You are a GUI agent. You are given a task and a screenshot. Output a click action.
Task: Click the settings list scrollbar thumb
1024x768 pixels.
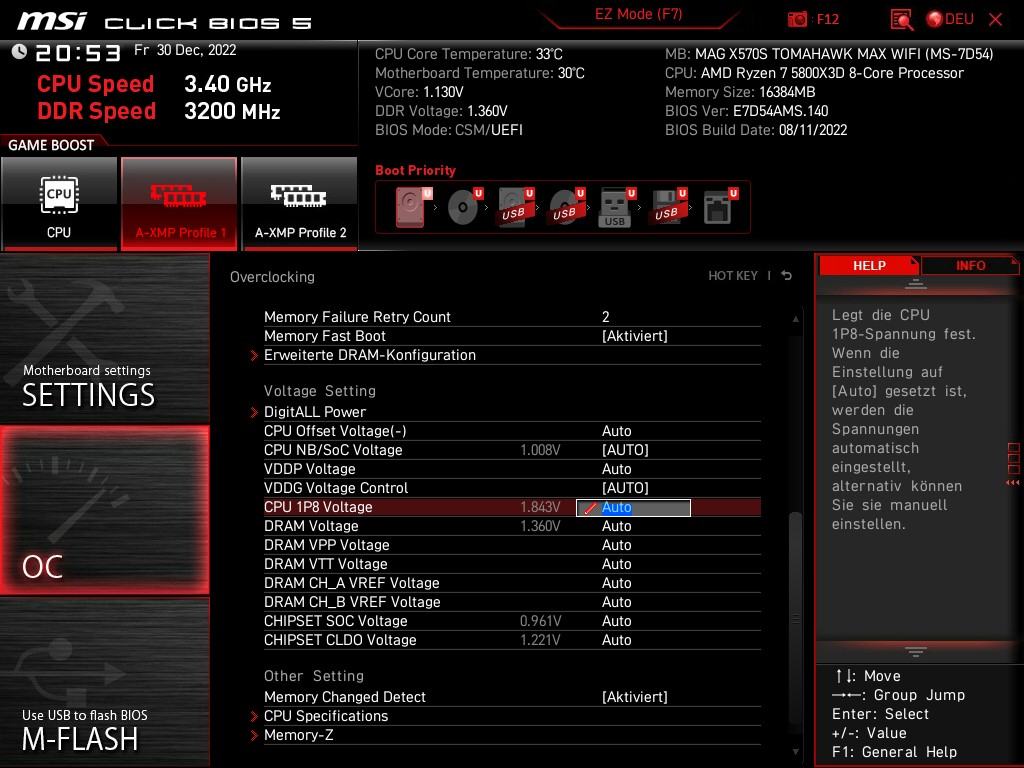795,617
